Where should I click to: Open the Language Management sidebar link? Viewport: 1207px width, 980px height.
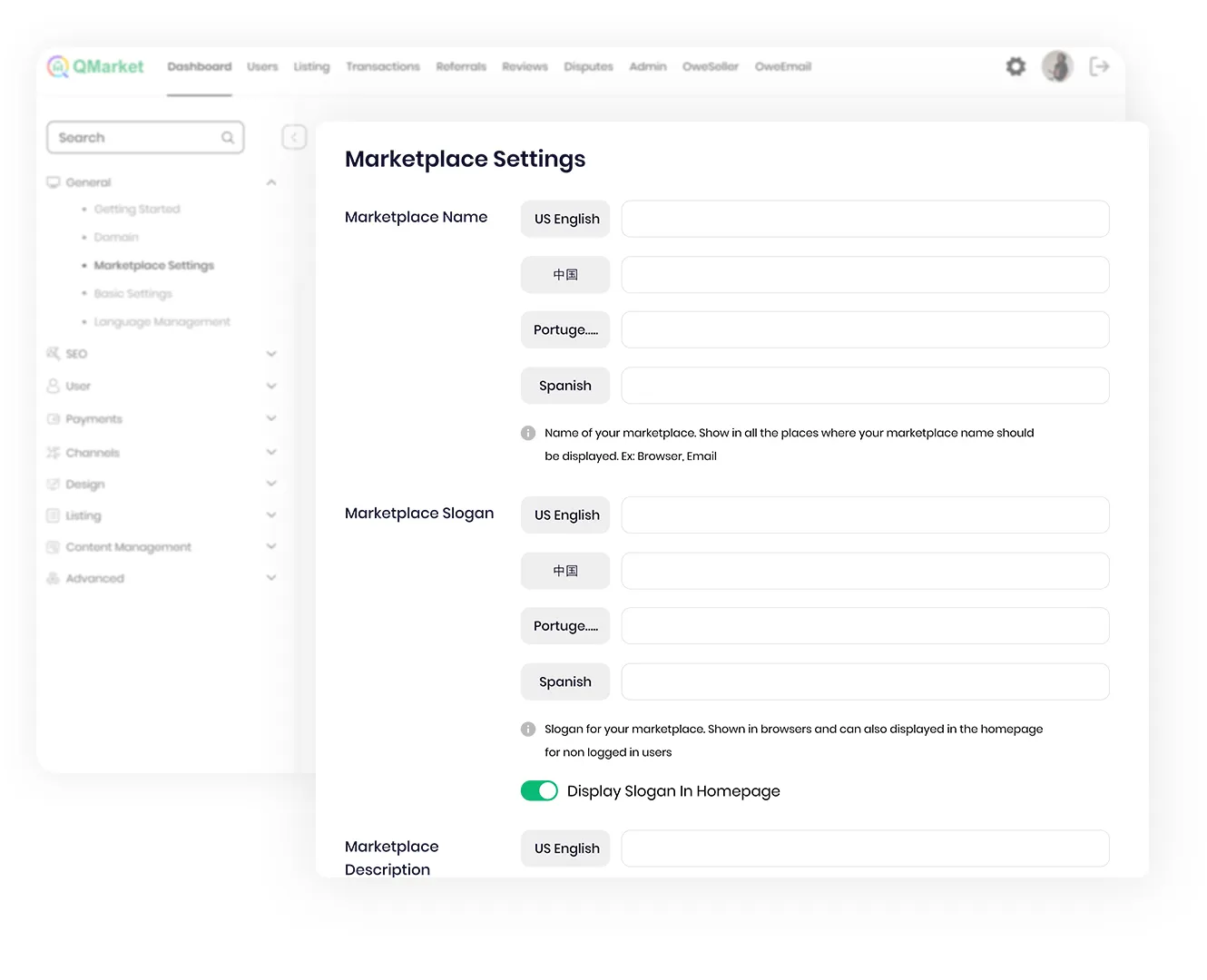click(x=162, y=322)
